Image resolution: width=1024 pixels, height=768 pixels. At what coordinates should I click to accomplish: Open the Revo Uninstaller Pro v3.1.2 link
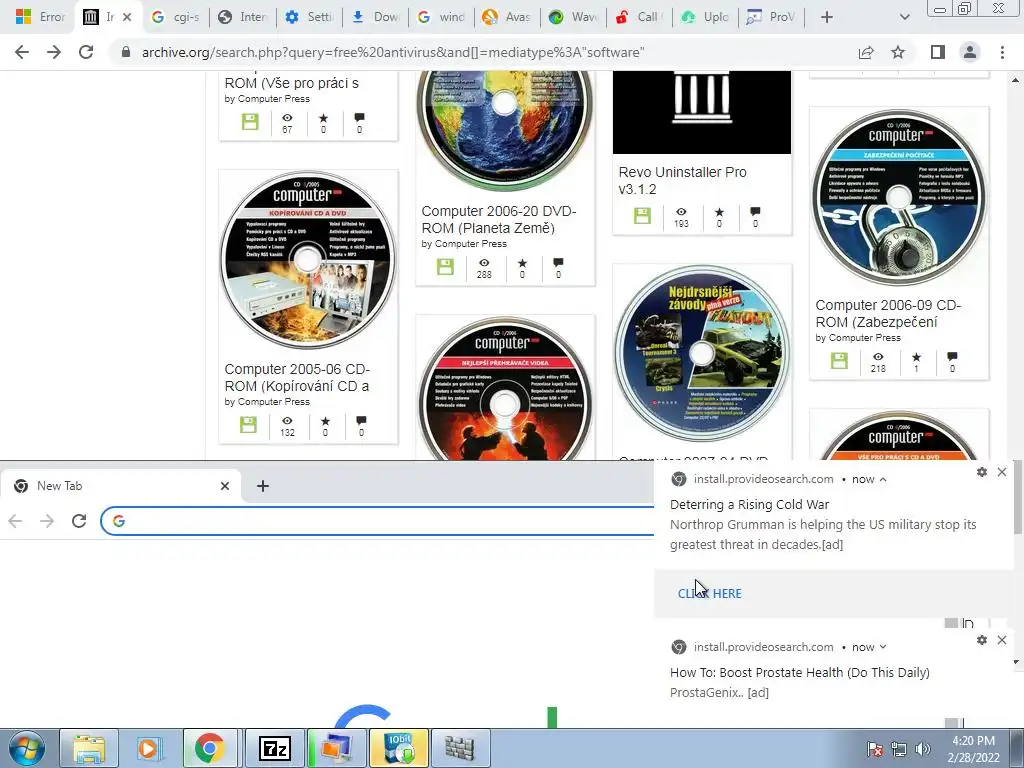tap(682, 180)
